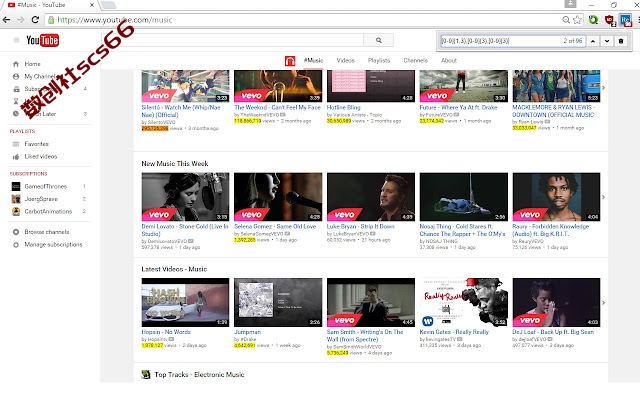Click the bookmark star icon
The image size is (640, 400).
pos(577,20)
